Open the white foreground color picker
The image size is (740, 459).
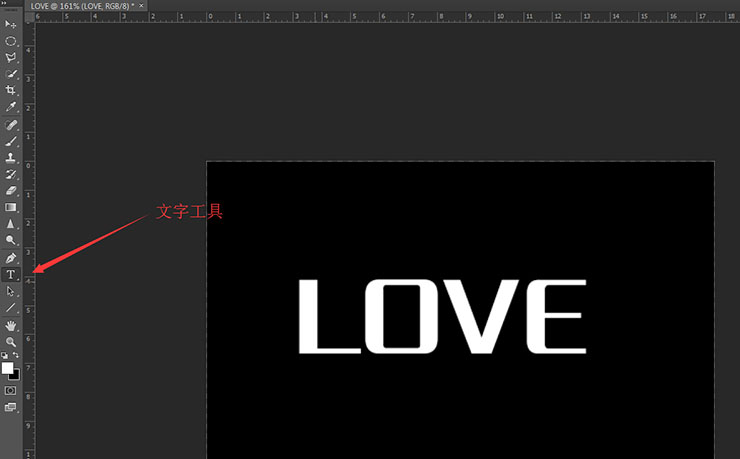coord(8,368)
